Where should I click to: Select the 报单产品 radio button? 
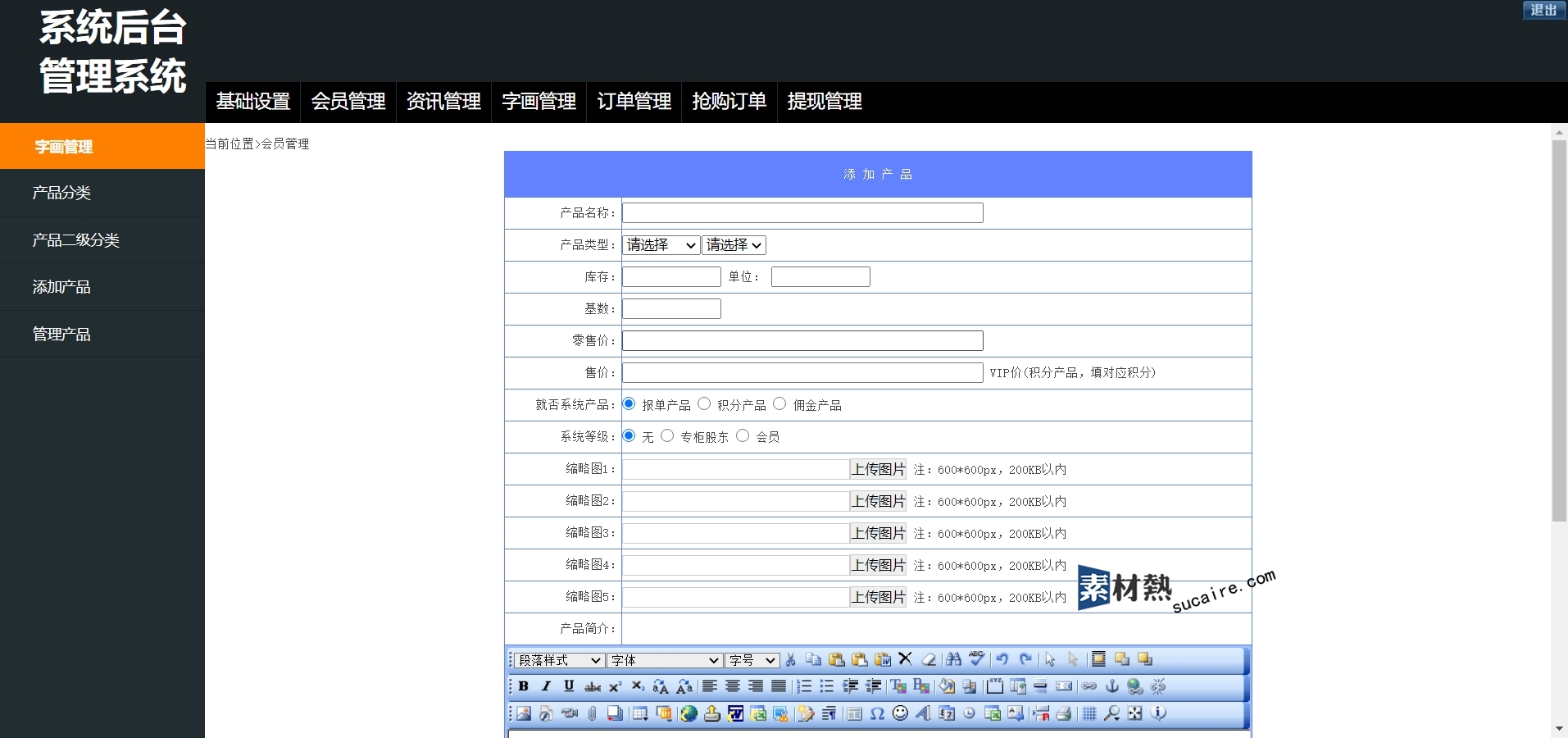629,403
